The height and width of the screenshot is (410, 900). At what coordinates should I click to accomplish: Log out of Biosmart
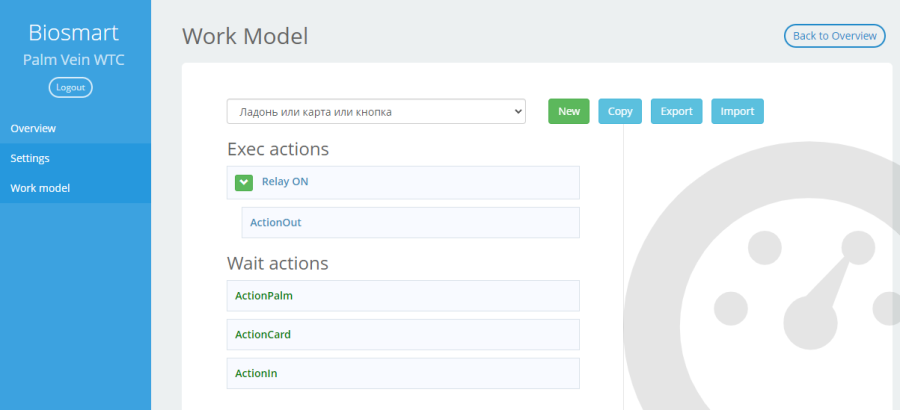(x=71, y=87)
